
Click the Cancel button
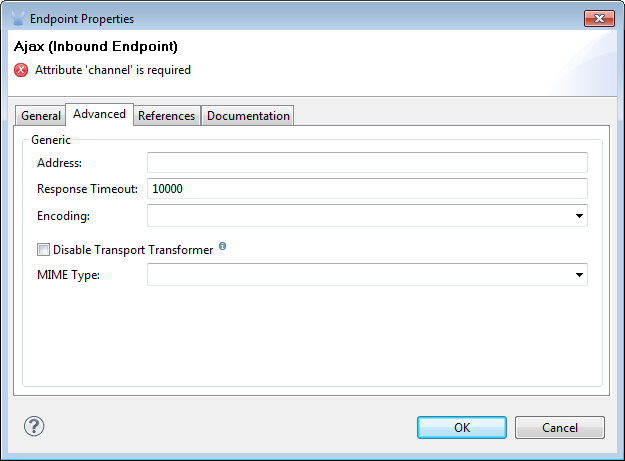pos(560,427)
